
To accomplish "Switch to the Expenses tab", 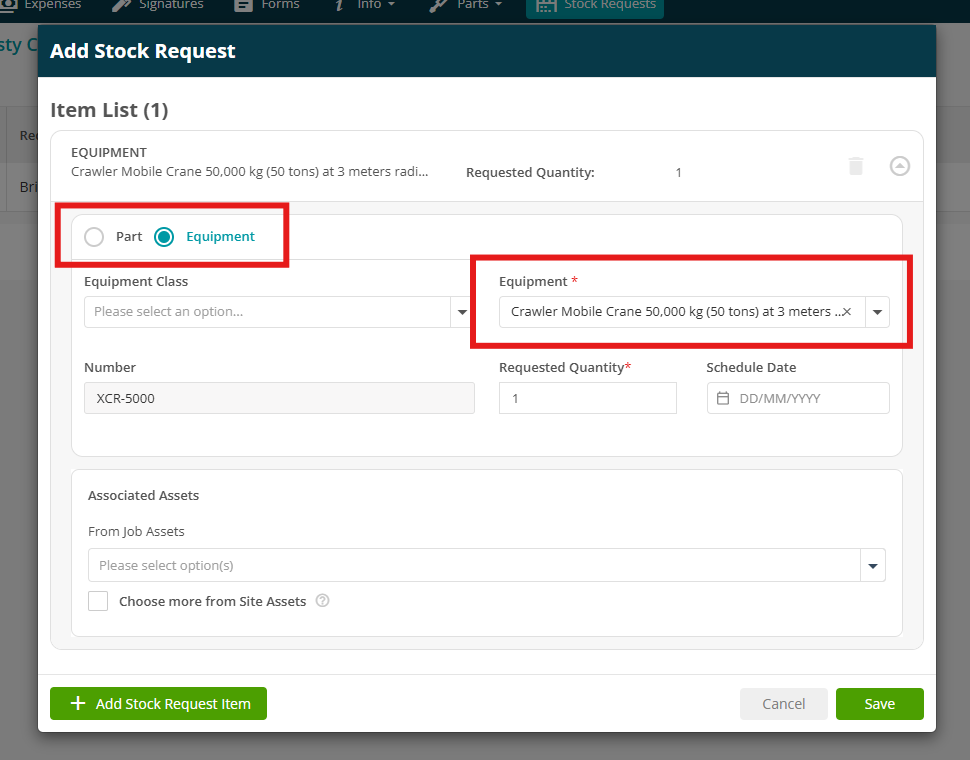I will [x=41, y=6].
